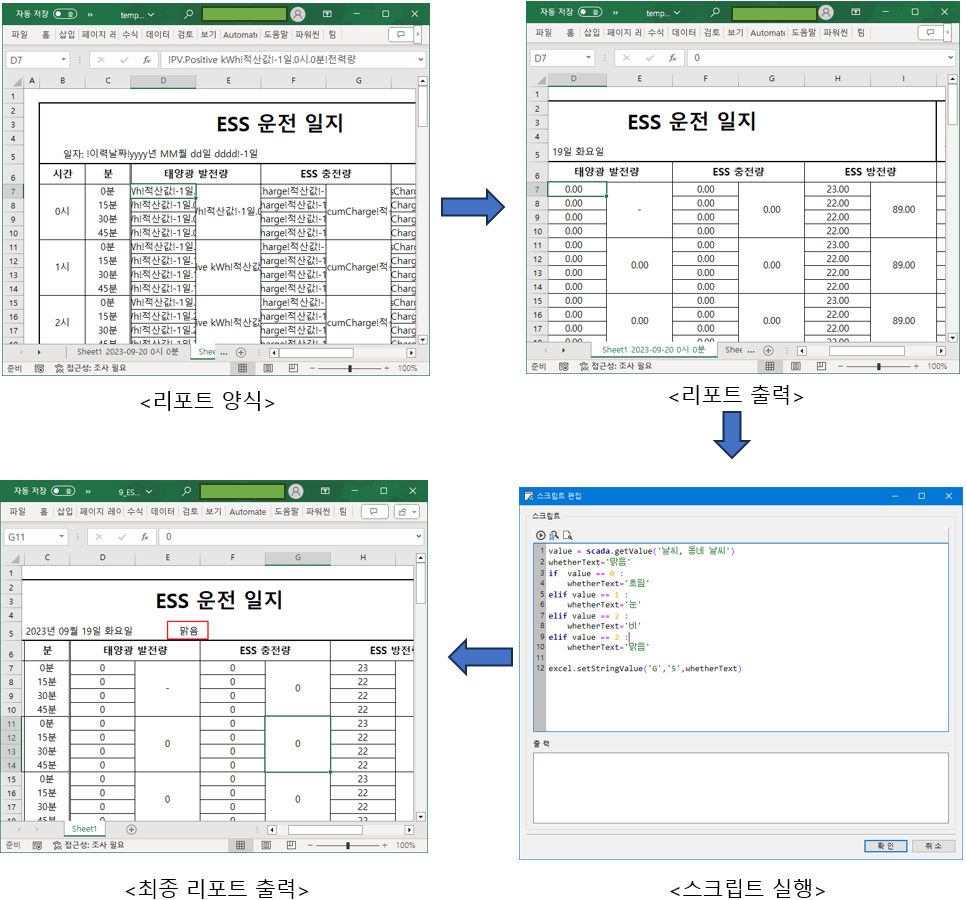Click the 취소 button in the script editor
This screenshot has height=900, width=966.
coord(932,845)
